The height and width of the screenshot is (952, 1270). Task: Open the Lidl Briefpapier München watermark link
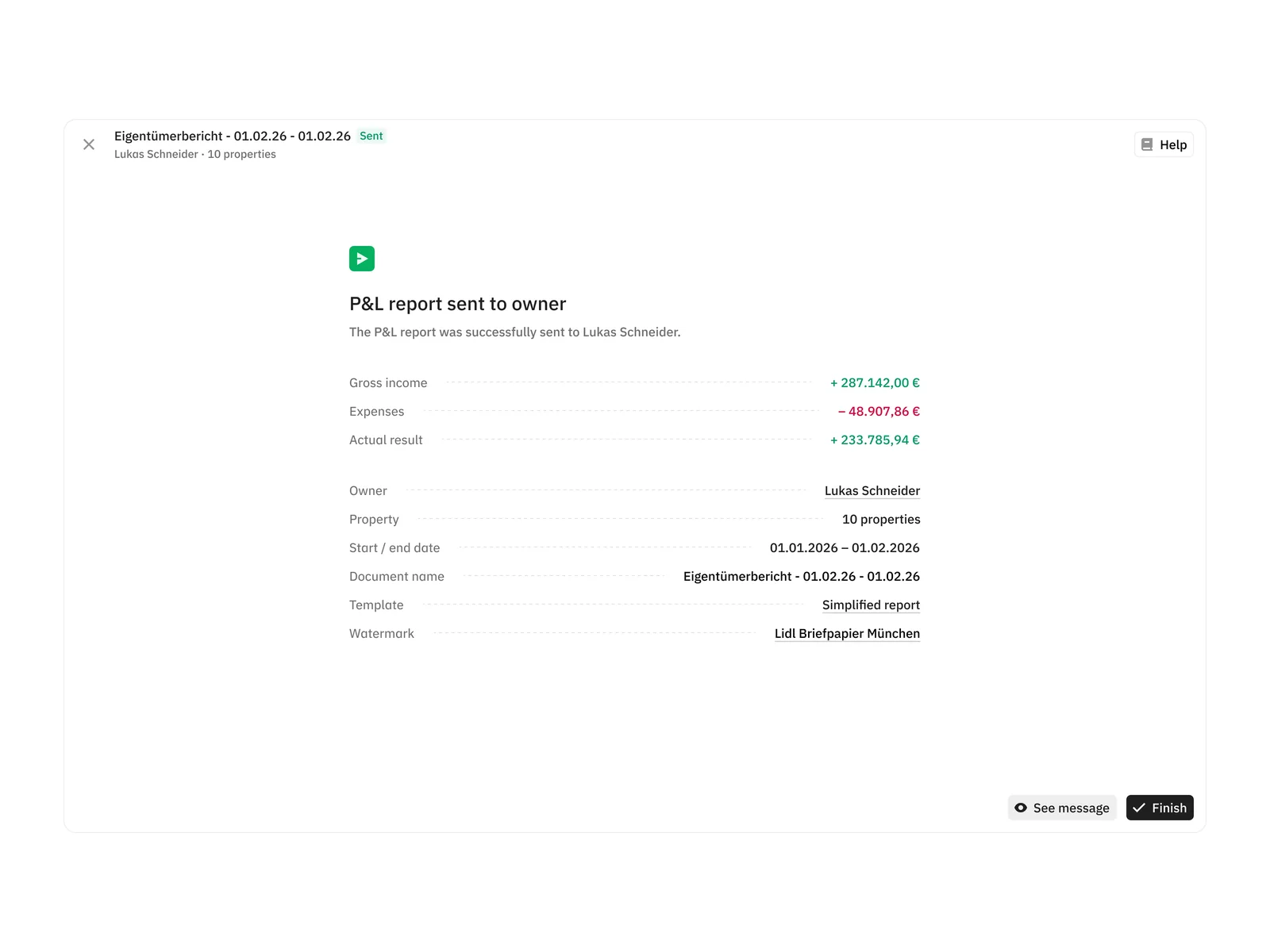847,633
